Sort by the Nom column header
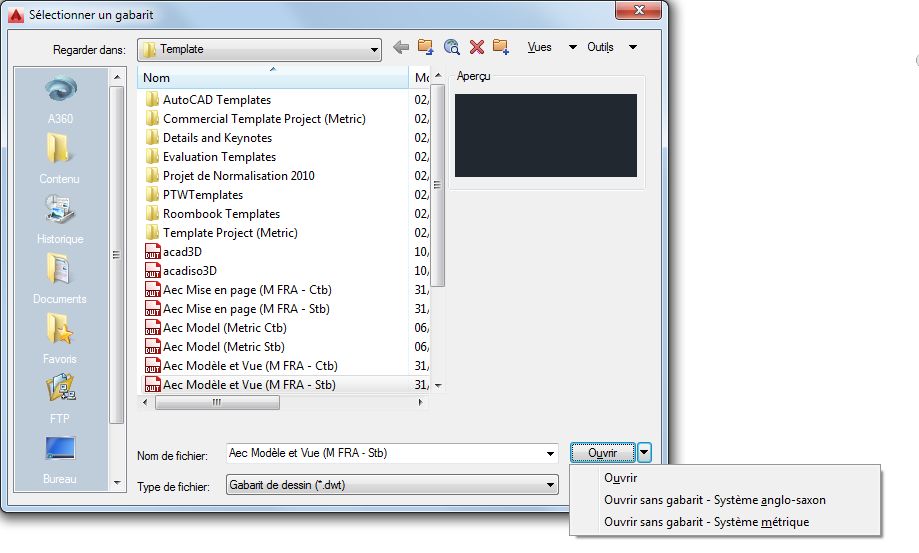The image size is (919, 553). tap(273, 77)
